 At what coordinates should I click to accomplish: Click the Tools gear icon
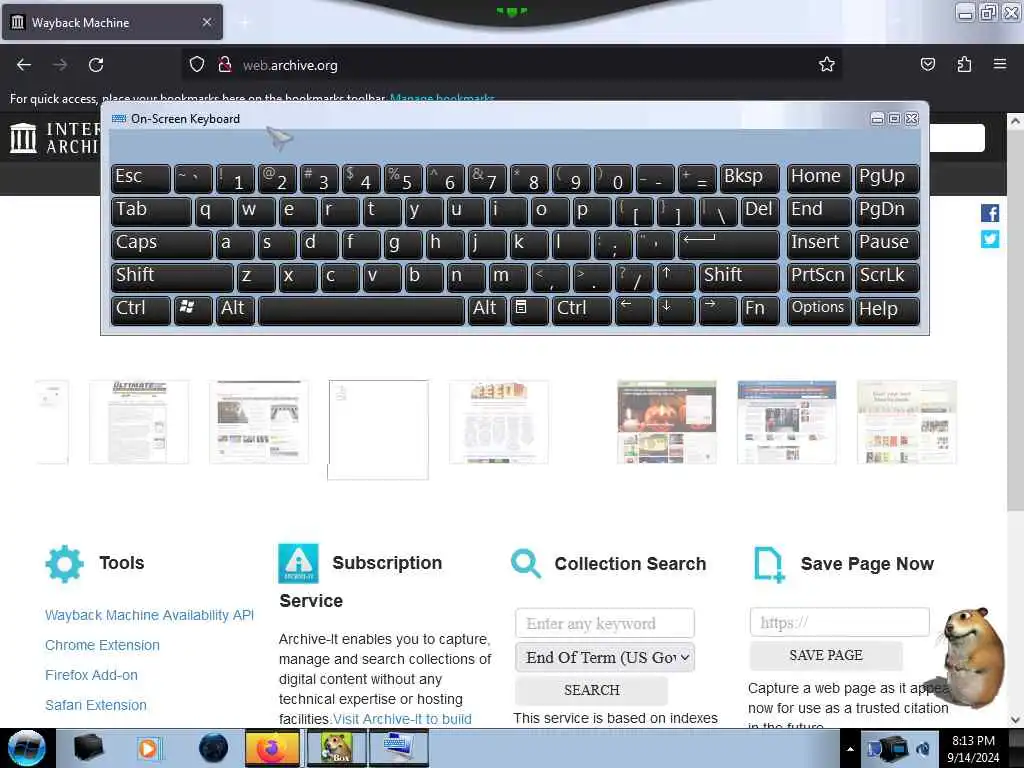65,563
